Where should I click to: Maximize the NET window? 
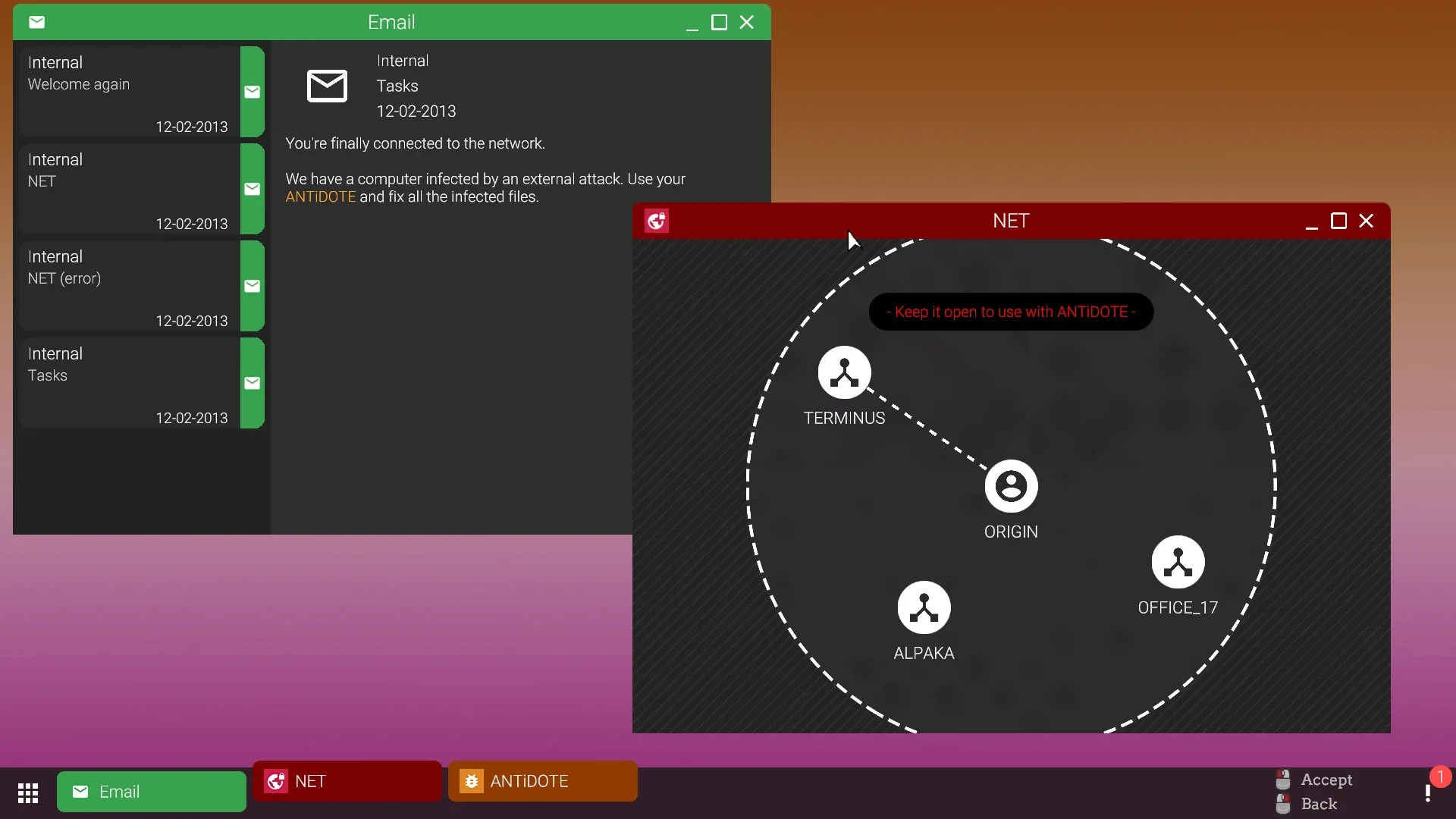tap(1338, 221)
